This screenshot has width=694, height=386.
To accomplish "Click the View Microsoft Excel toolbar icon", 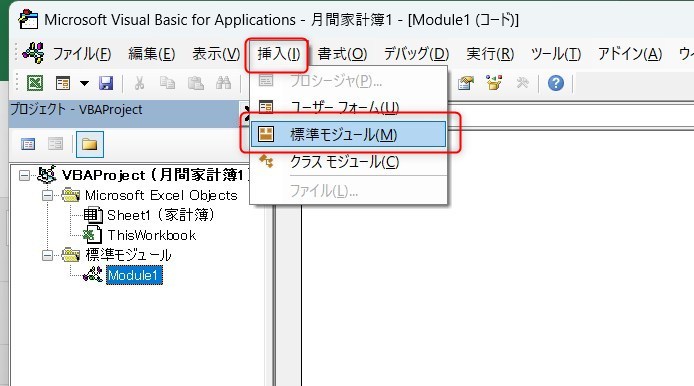I will click(35, 83).
